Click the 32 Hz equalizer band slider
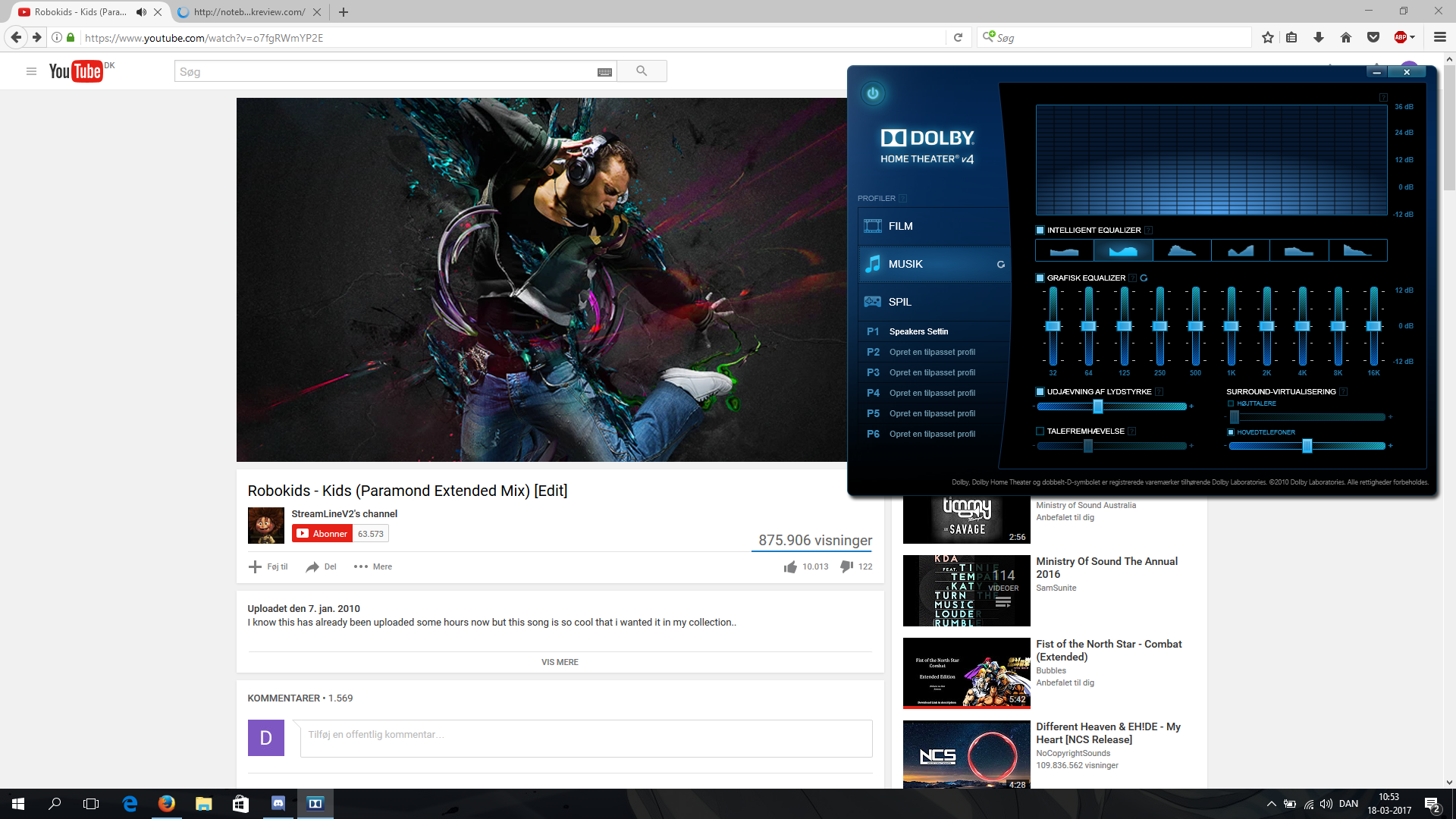1456x819 pixels. [x=1053, y=327]
